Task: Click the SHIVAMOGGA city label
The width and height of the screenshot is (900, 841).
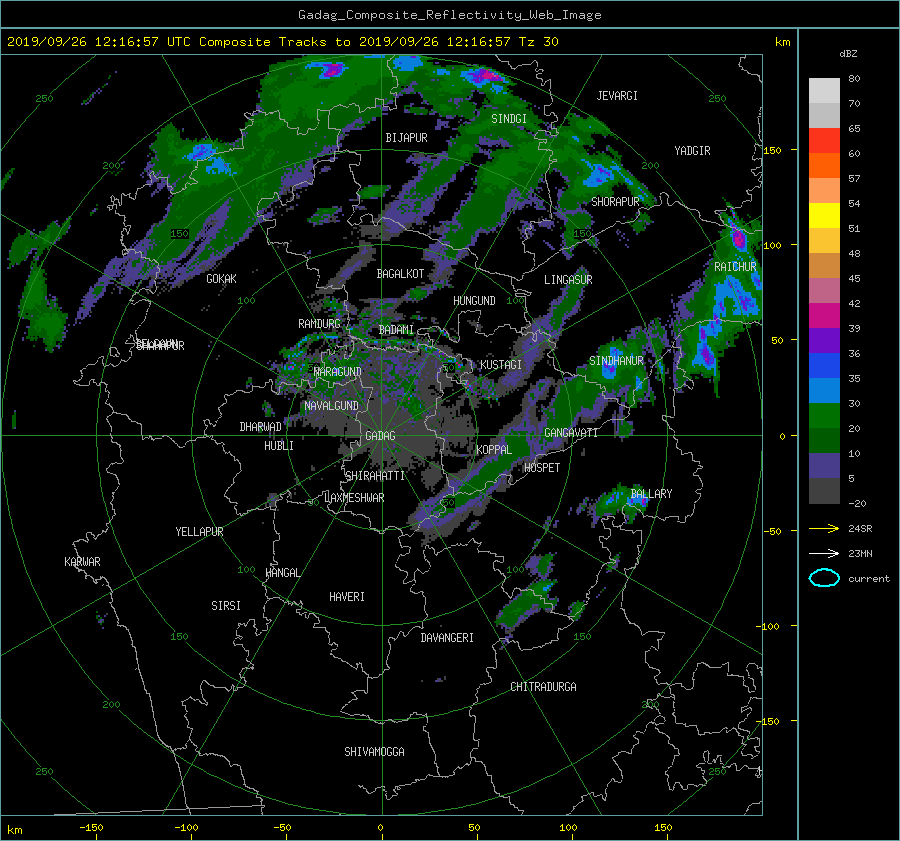Action: tap(374, 752)
